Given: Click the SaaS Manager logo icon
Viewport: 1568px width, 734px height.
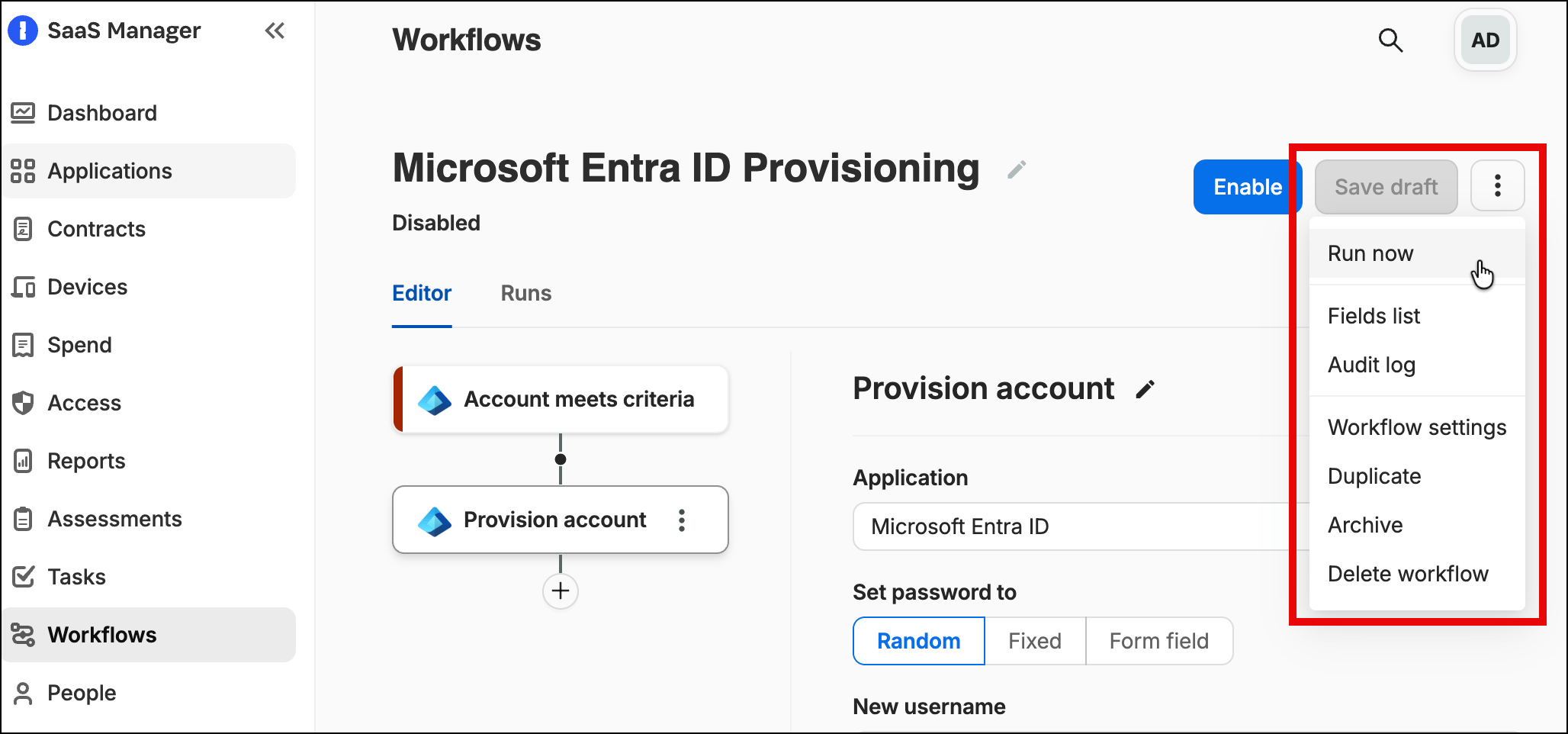Looking at the screenshot, I should coord(23,31).
